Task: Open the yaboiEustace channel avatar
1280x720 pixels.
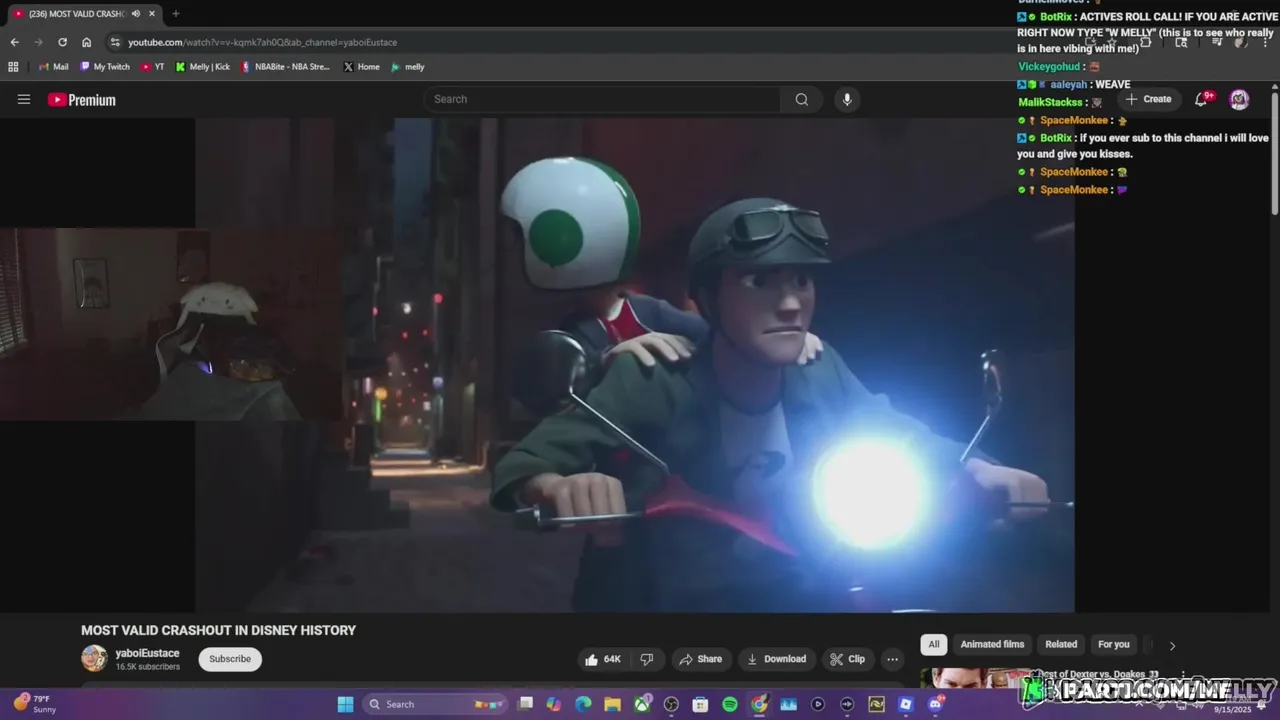Action: (94, 658)
